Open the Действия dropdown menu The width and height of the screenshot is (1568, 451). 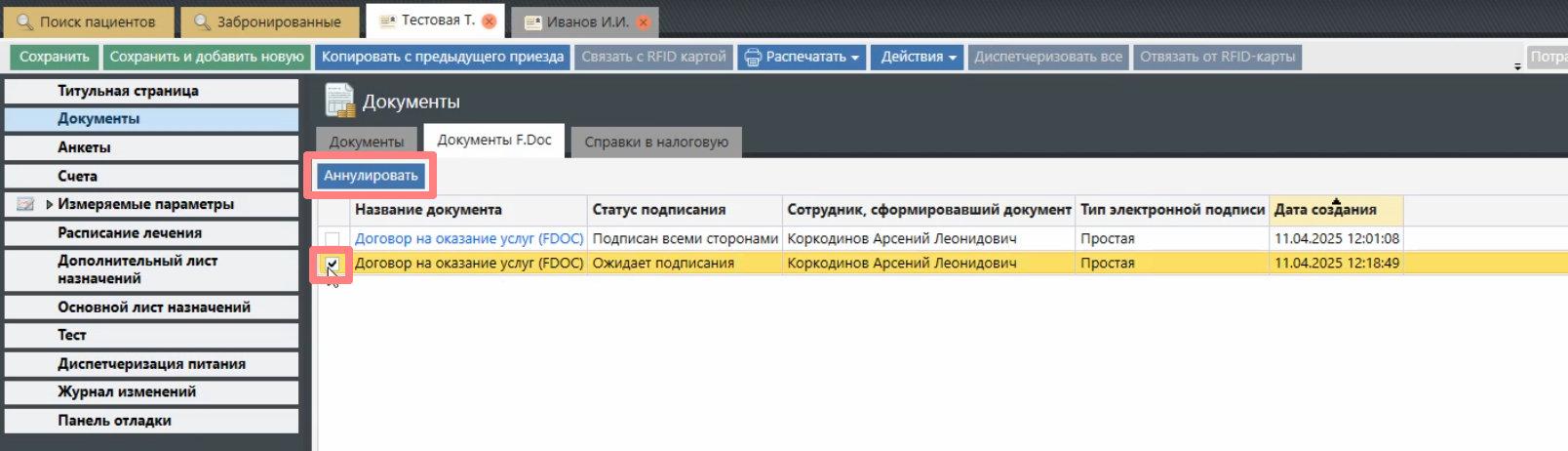[916, 57]
